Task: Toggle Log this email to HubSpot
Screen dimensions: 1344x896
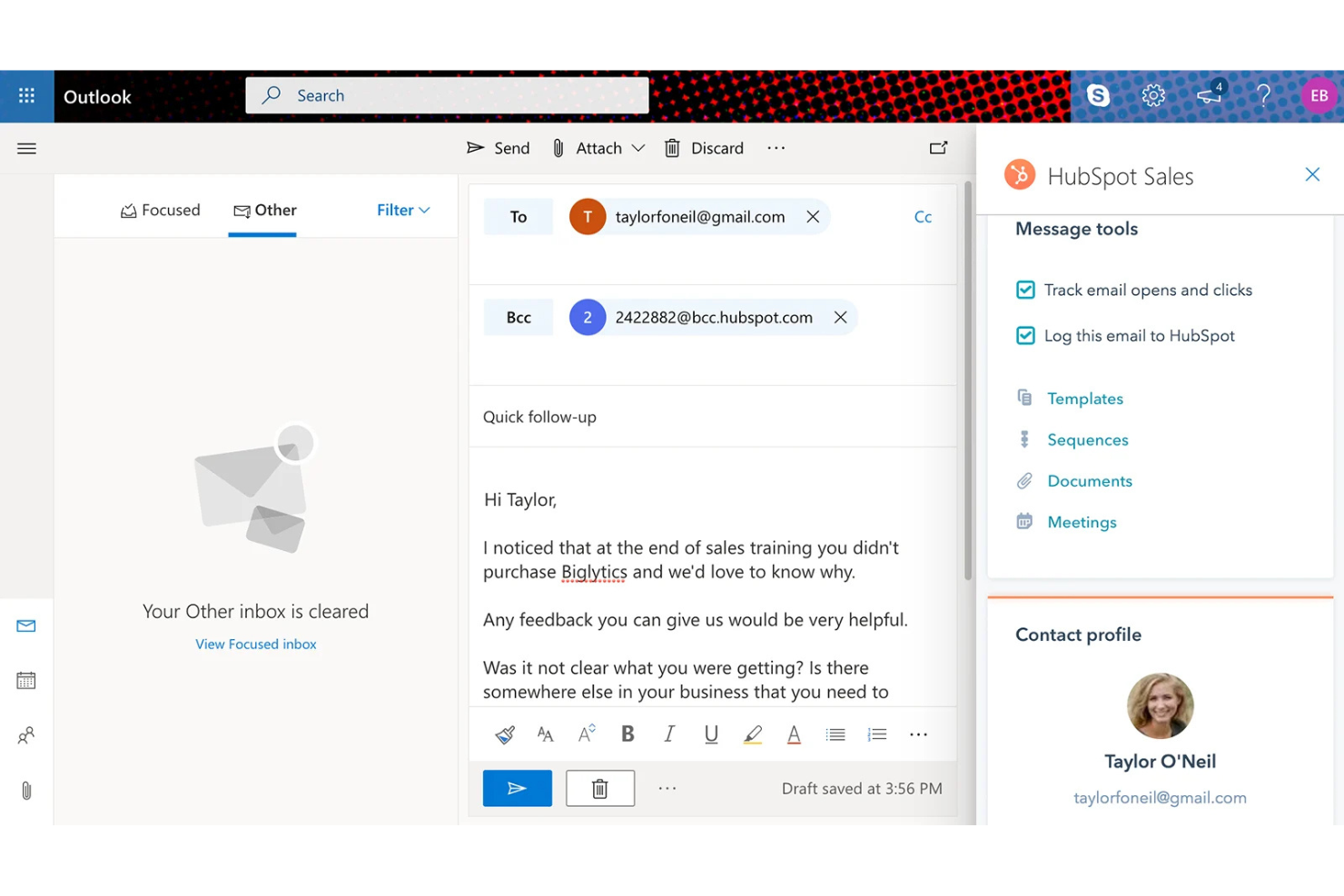Action: (1025, 335)
